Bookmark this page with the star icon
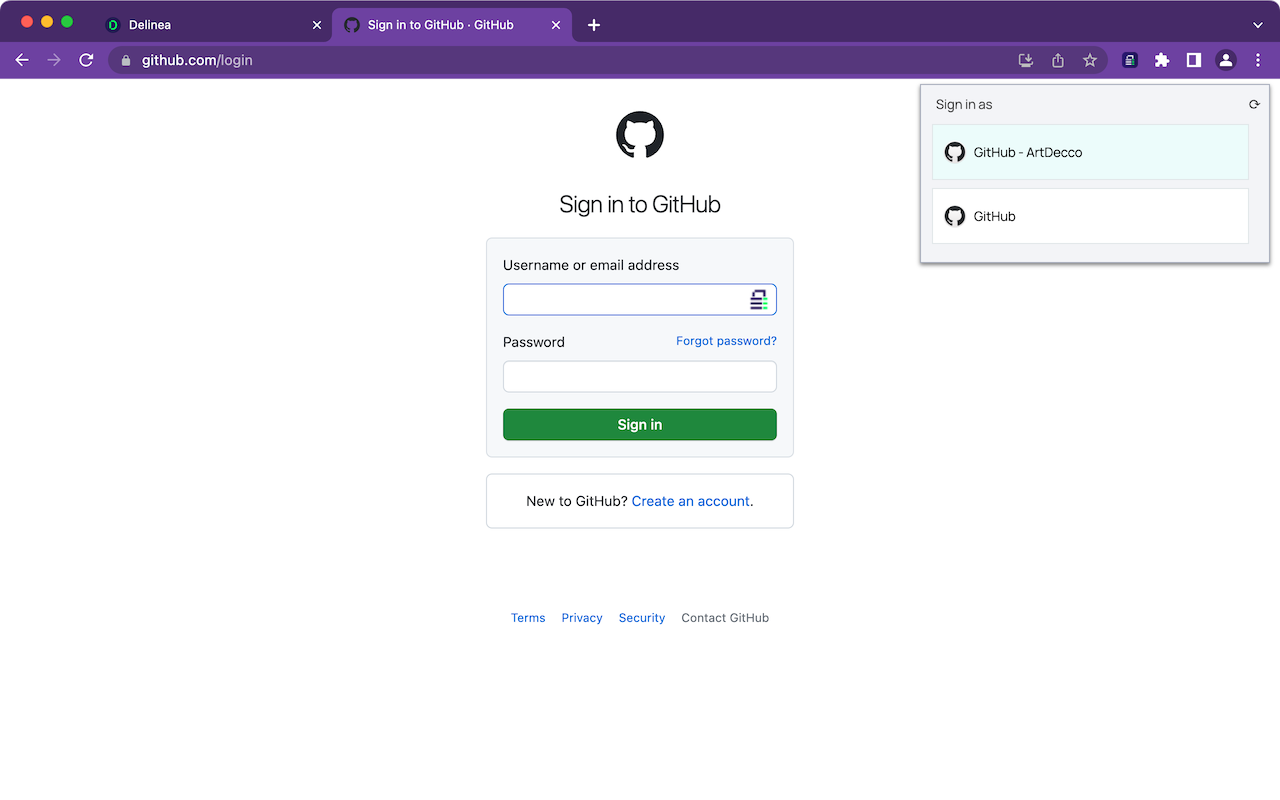Viewport: 1280px width, 800px height. [x=1090, y=60]
